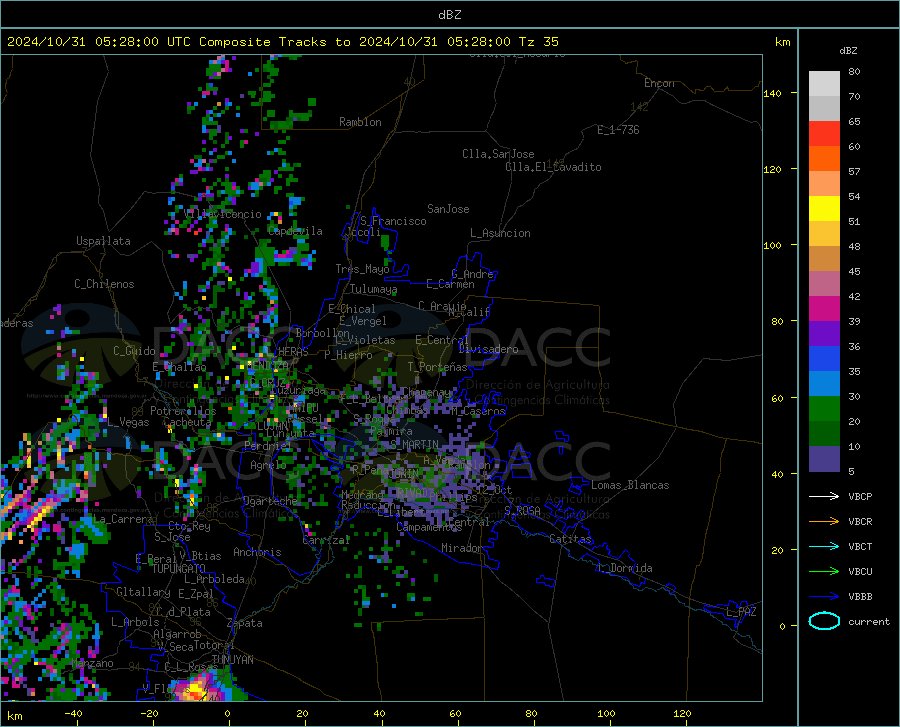Click the TUPUNGATO map label
The width and height of the screenshot is (900, 727).
tap(179, 569)
